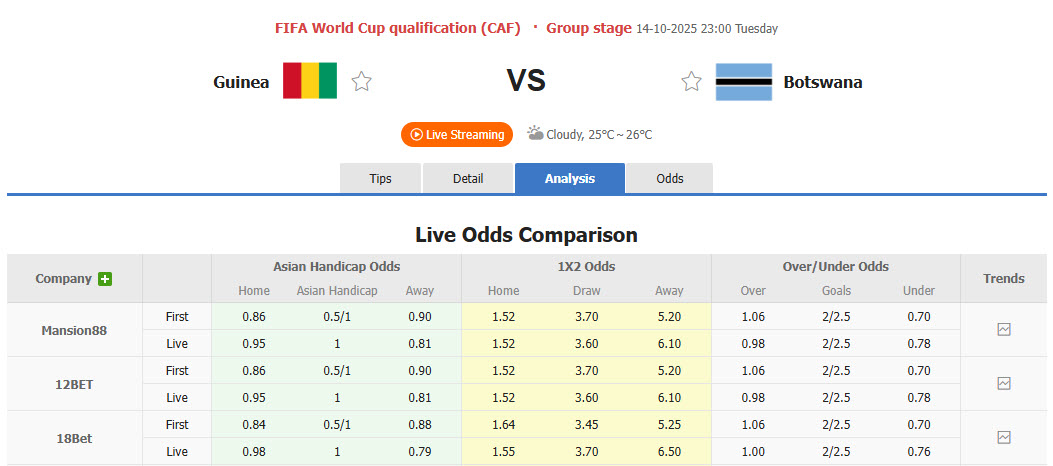Select the Analysis tab
This screenshot has height=466, width=1053.
570,179
